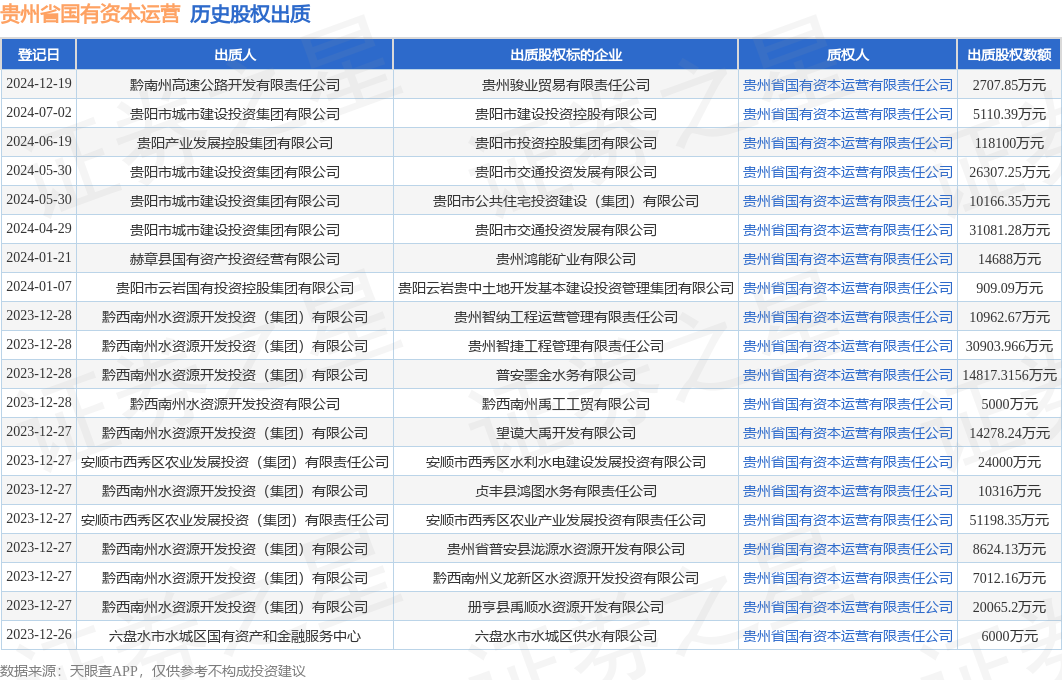1062x680 pixels.
Task: Click 黔西南州水资源开发投资有限公司 pledgor cell
Action: click(235, 404)
